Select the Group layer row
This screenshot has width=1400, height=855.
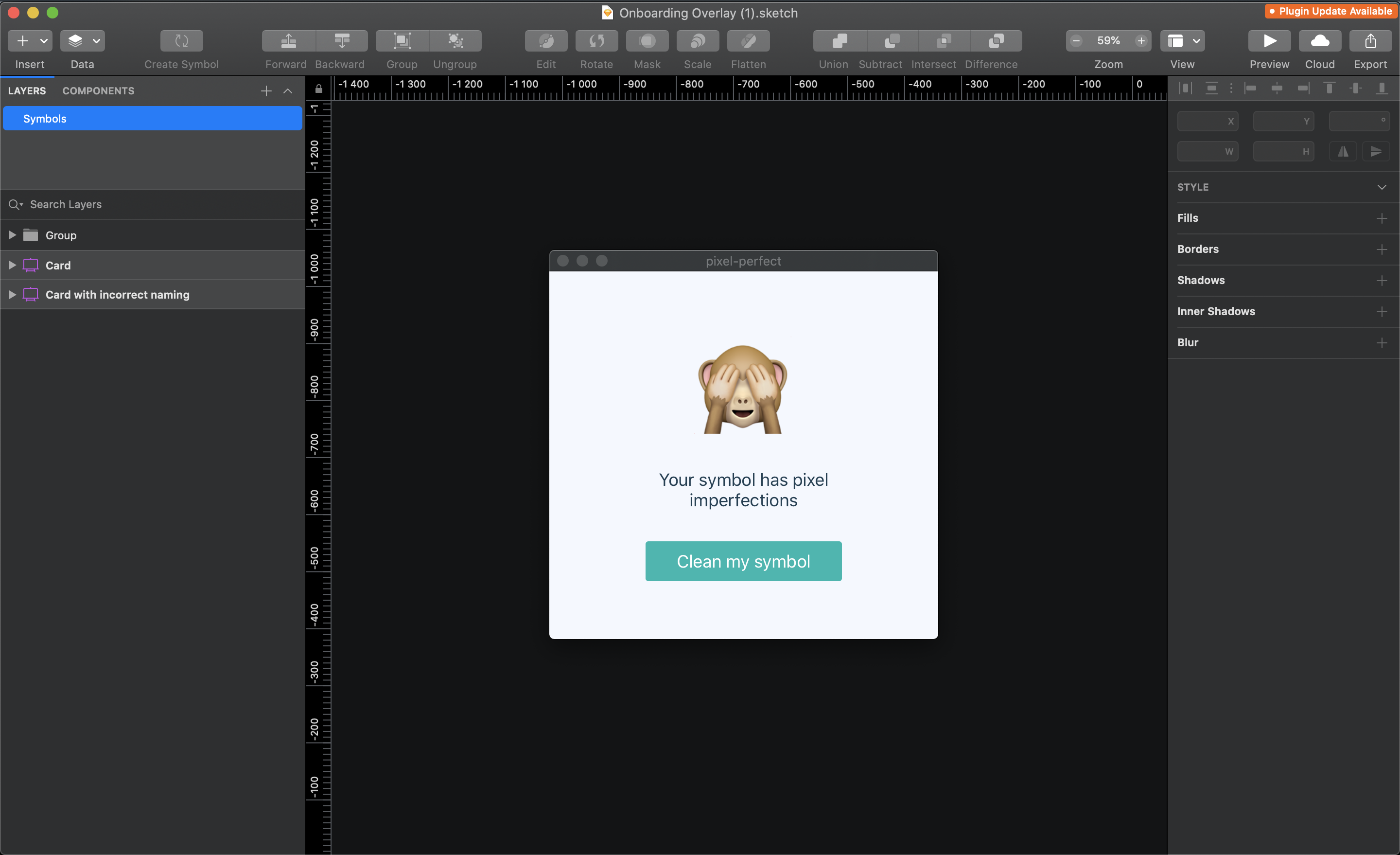tap(152, 235)
